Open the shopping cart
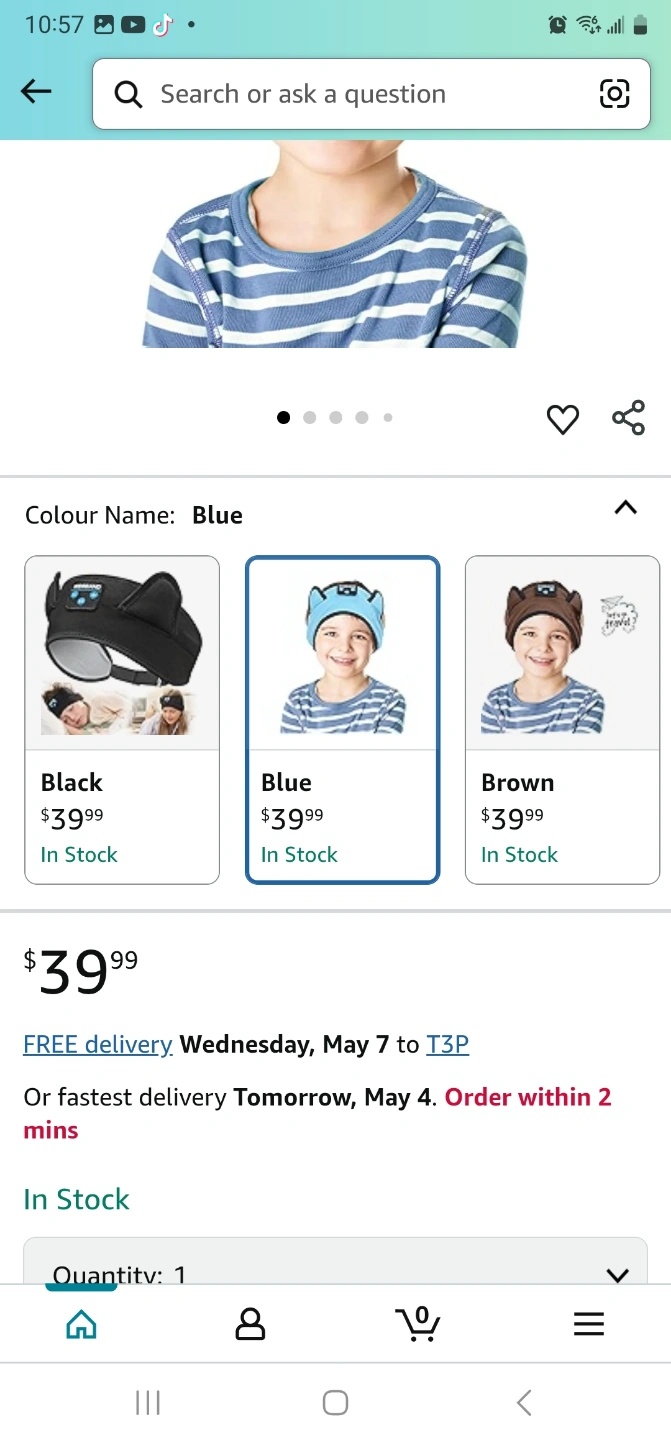The height and width of the screenshot is (1440, 671). [x=418, y=1324]
